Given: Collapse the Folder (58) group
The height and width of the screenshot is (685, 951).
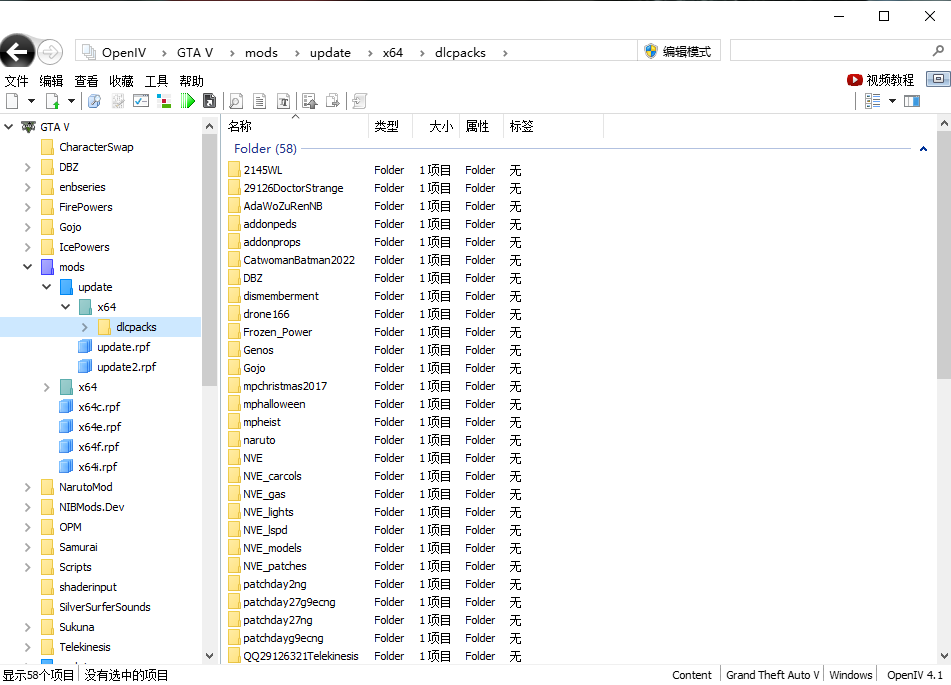Looking at the screenshot, I should pos(923,149).
